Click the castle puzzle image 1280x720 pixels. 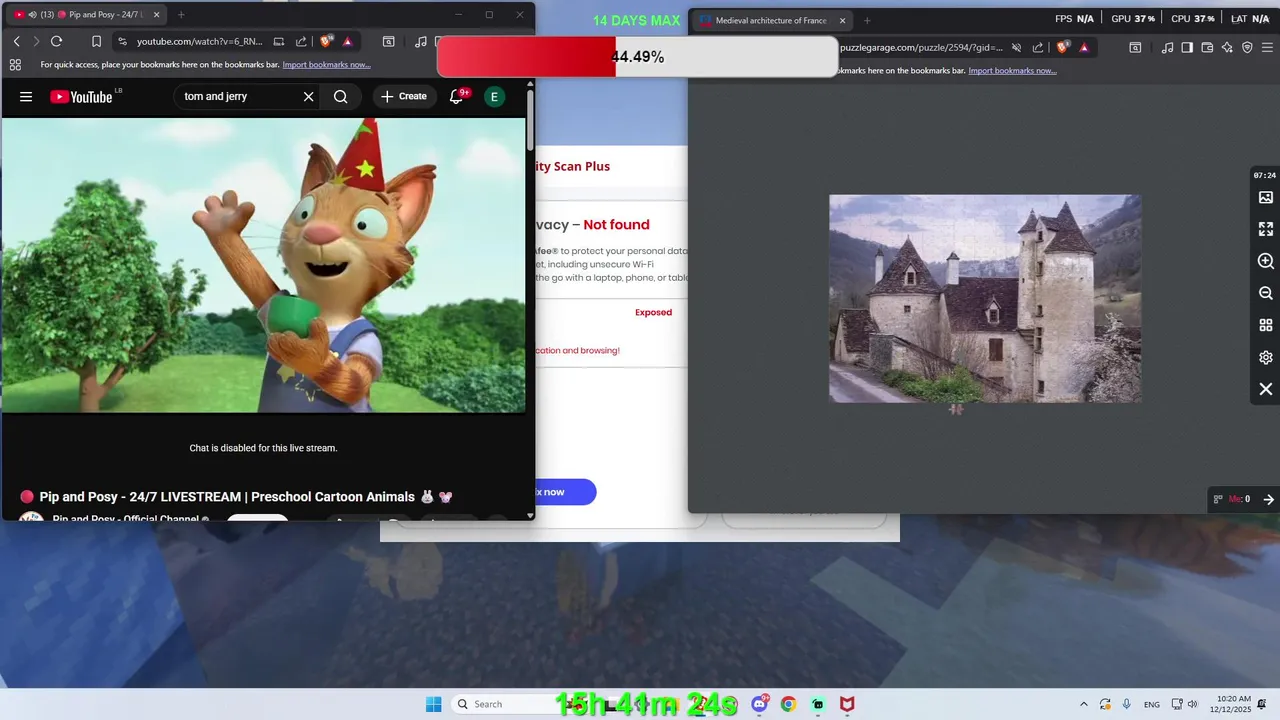point(985,298)
